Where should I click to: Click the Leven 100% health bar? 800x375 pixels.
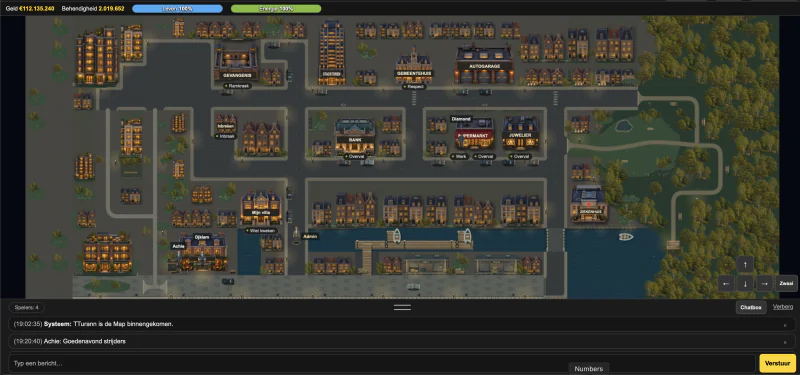click(x=178, y=9)
